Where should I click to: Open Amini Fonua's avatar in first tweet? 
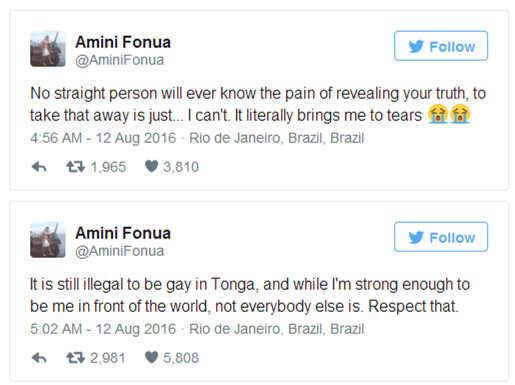click(x=48, y=49)
